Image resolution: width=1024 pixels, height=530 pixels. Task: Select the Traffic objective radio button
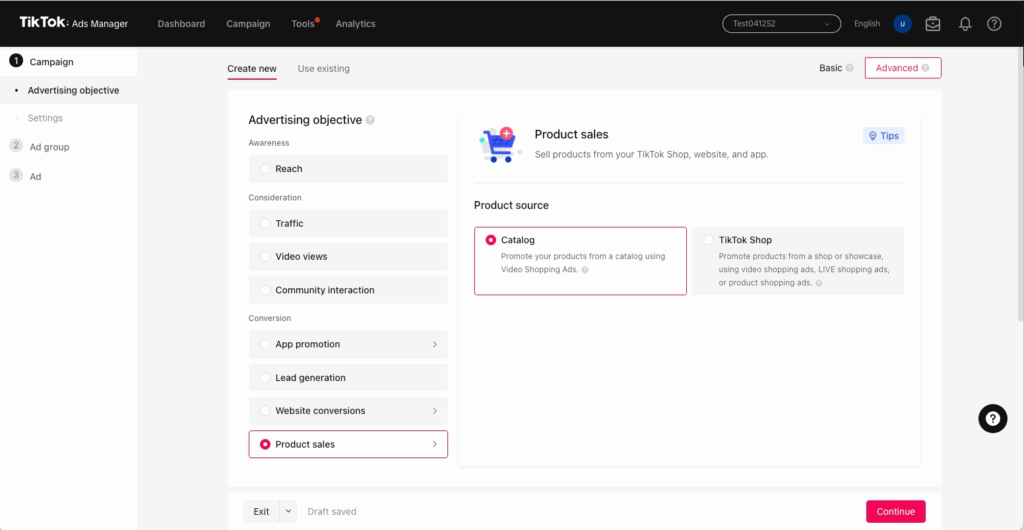(265, 224)
